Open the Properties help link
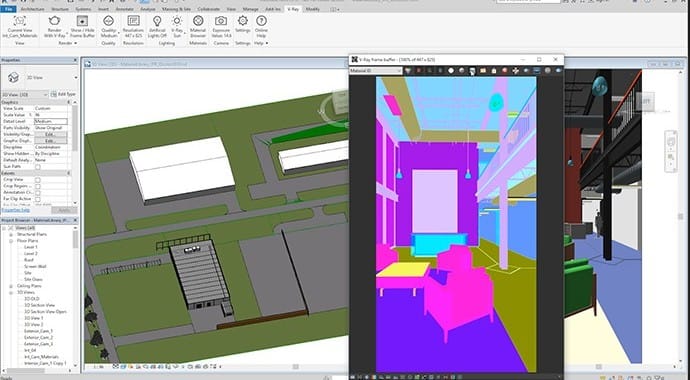This screenshot has height=380, width=690. coord(15,210)
